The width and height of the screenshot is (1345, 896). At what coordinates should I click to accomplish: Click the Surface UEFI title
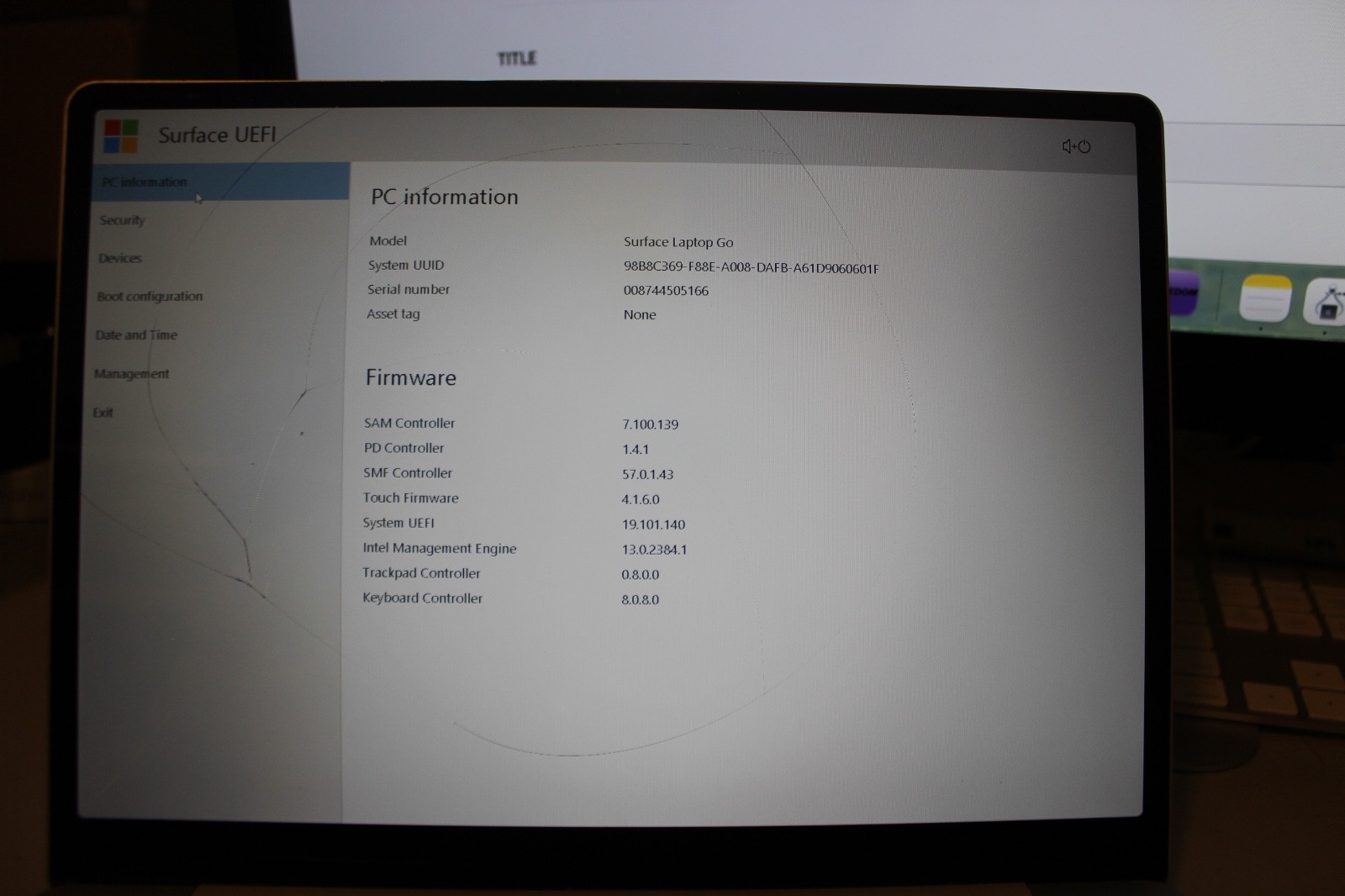pos(217,135)
